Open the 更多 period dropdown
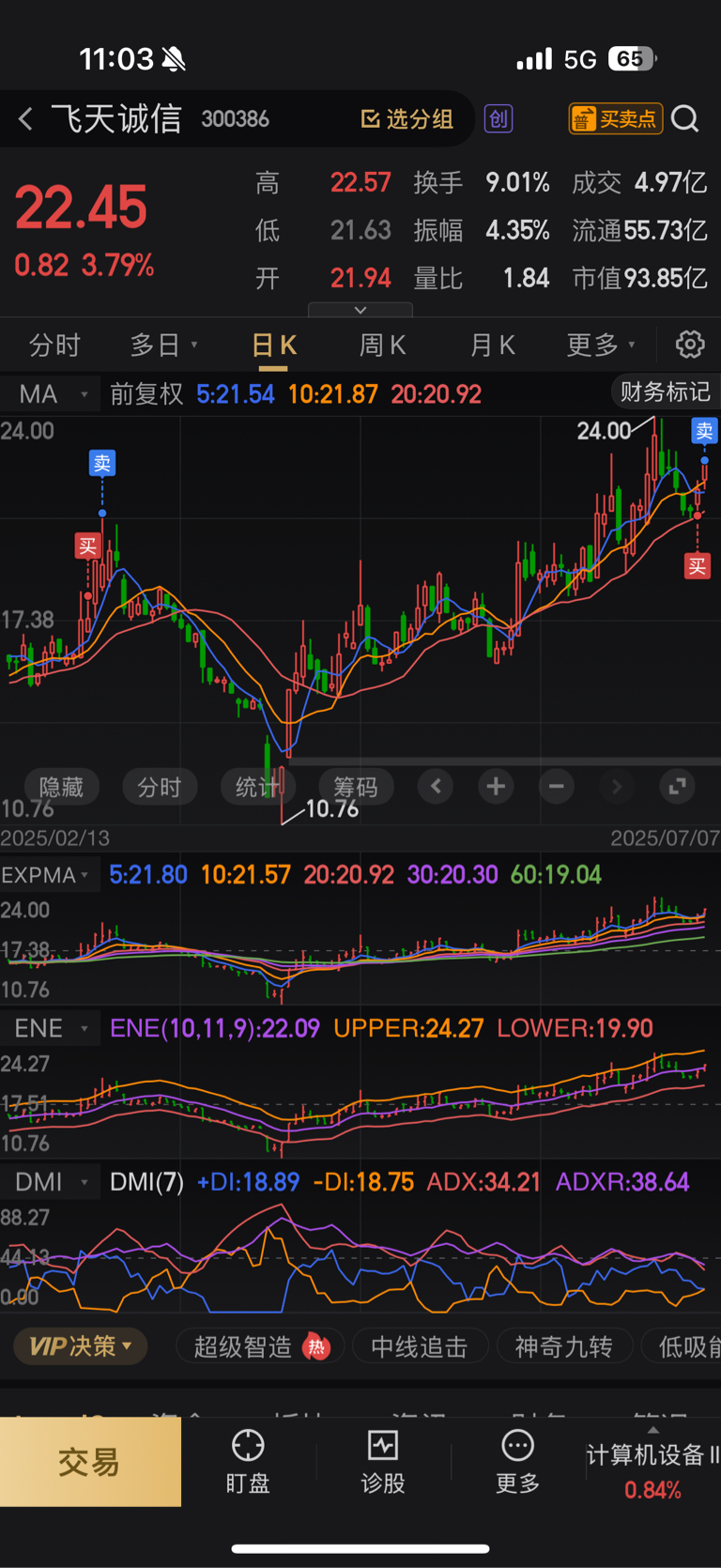This screenshot has width=721, height=1568. [x=601, y=346]
